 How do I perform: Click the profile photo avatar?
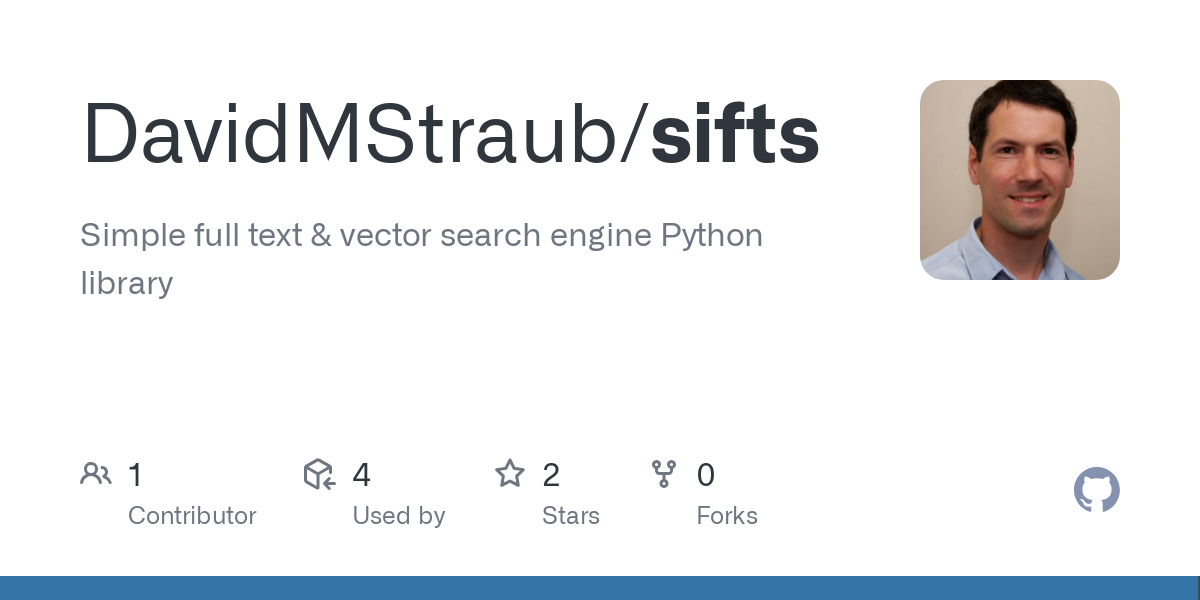coord(1019,180)
